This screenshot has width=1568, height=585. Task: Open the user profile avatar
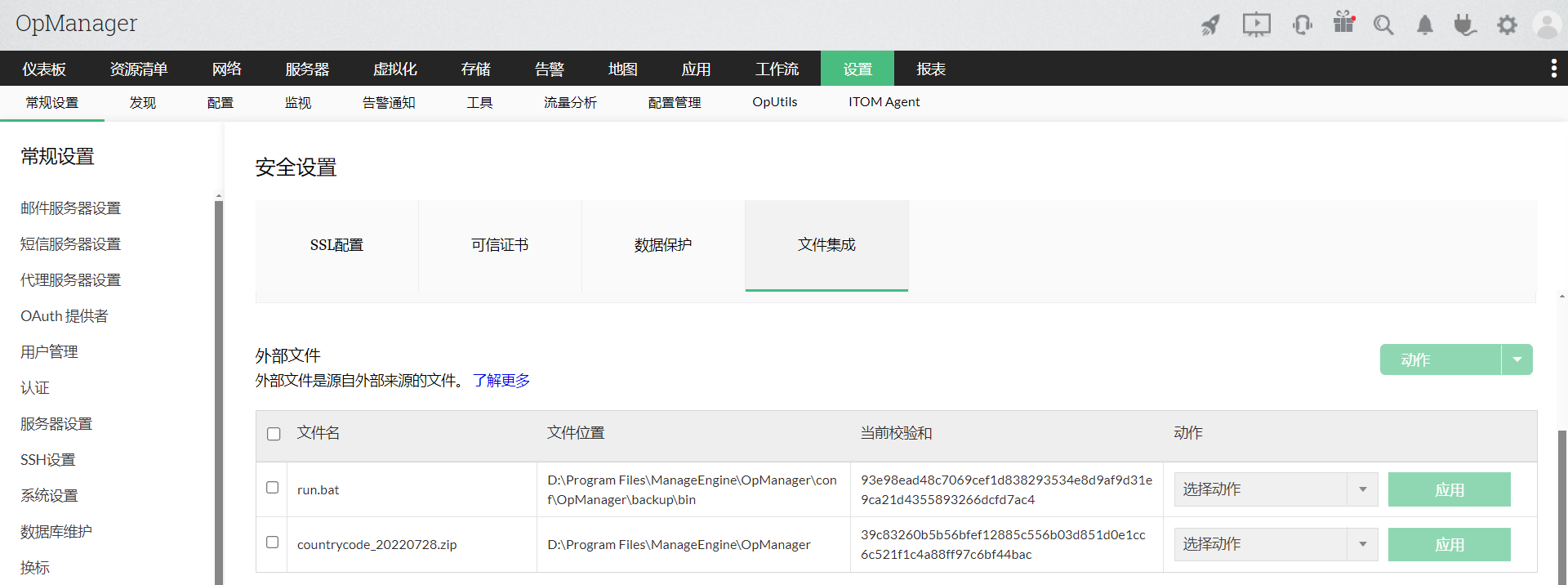pyautogui.click(x=1547, y=25)
